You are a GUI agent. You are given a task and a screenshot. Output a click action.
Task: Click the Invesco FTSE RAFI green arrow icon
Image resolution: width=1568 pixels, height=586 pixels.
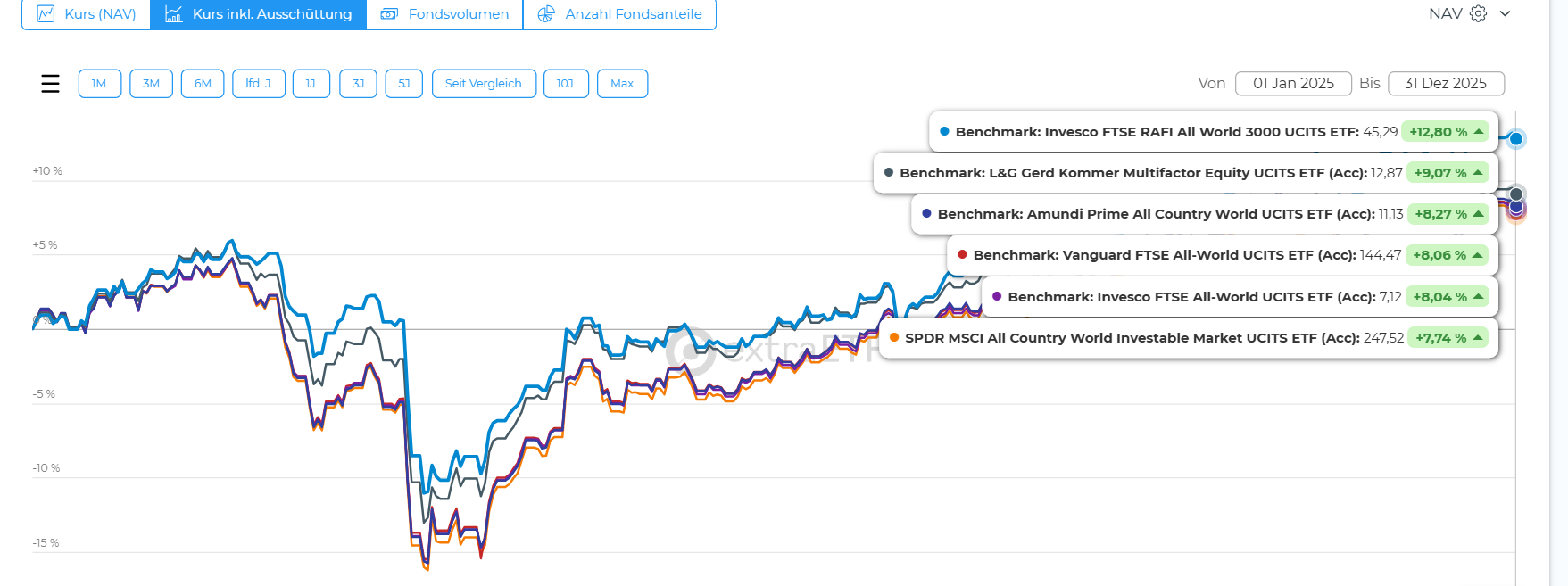point(1479,132)
